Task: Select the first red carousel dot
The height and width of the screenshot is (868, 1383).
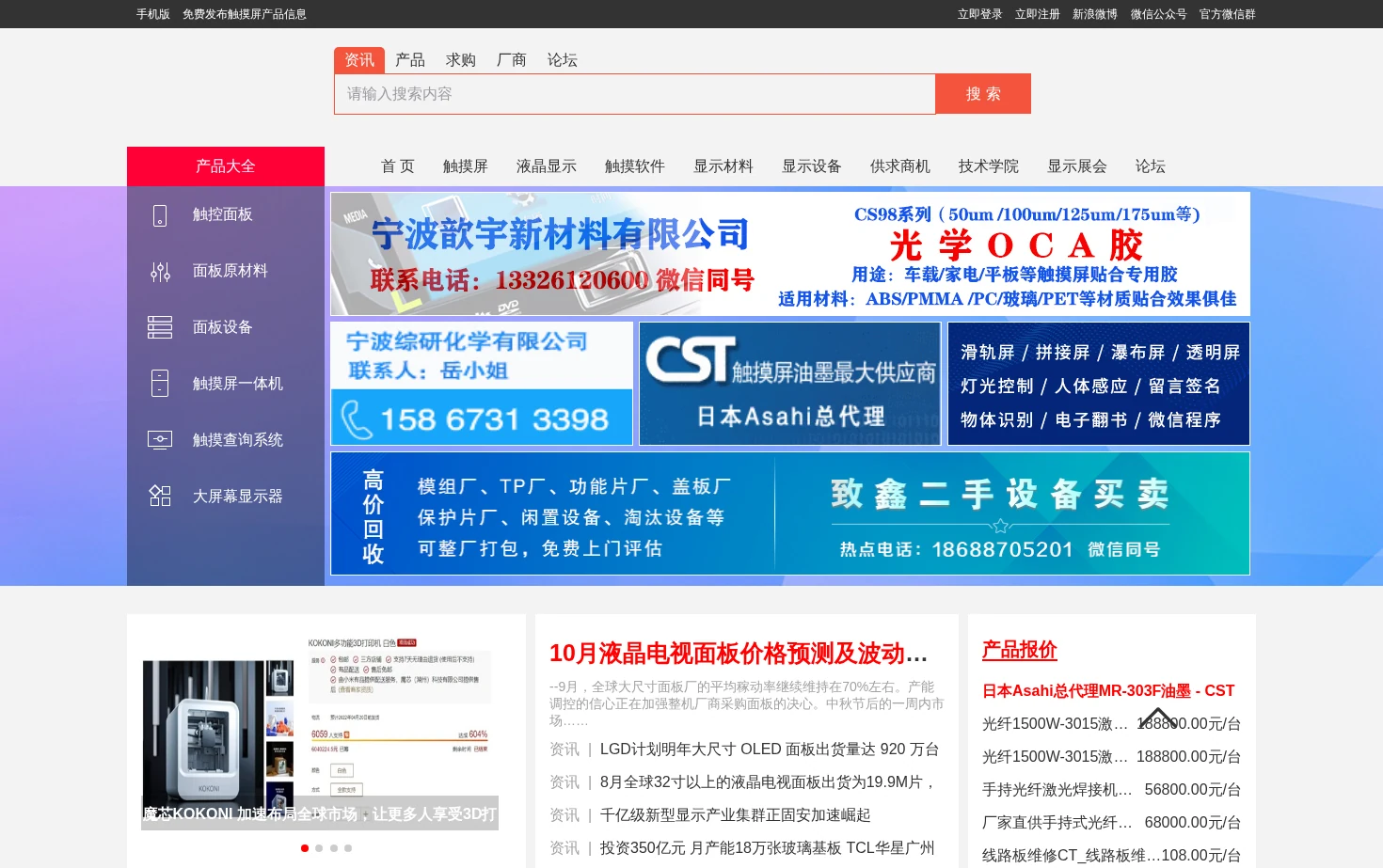Action: click(x=305, y=848)
